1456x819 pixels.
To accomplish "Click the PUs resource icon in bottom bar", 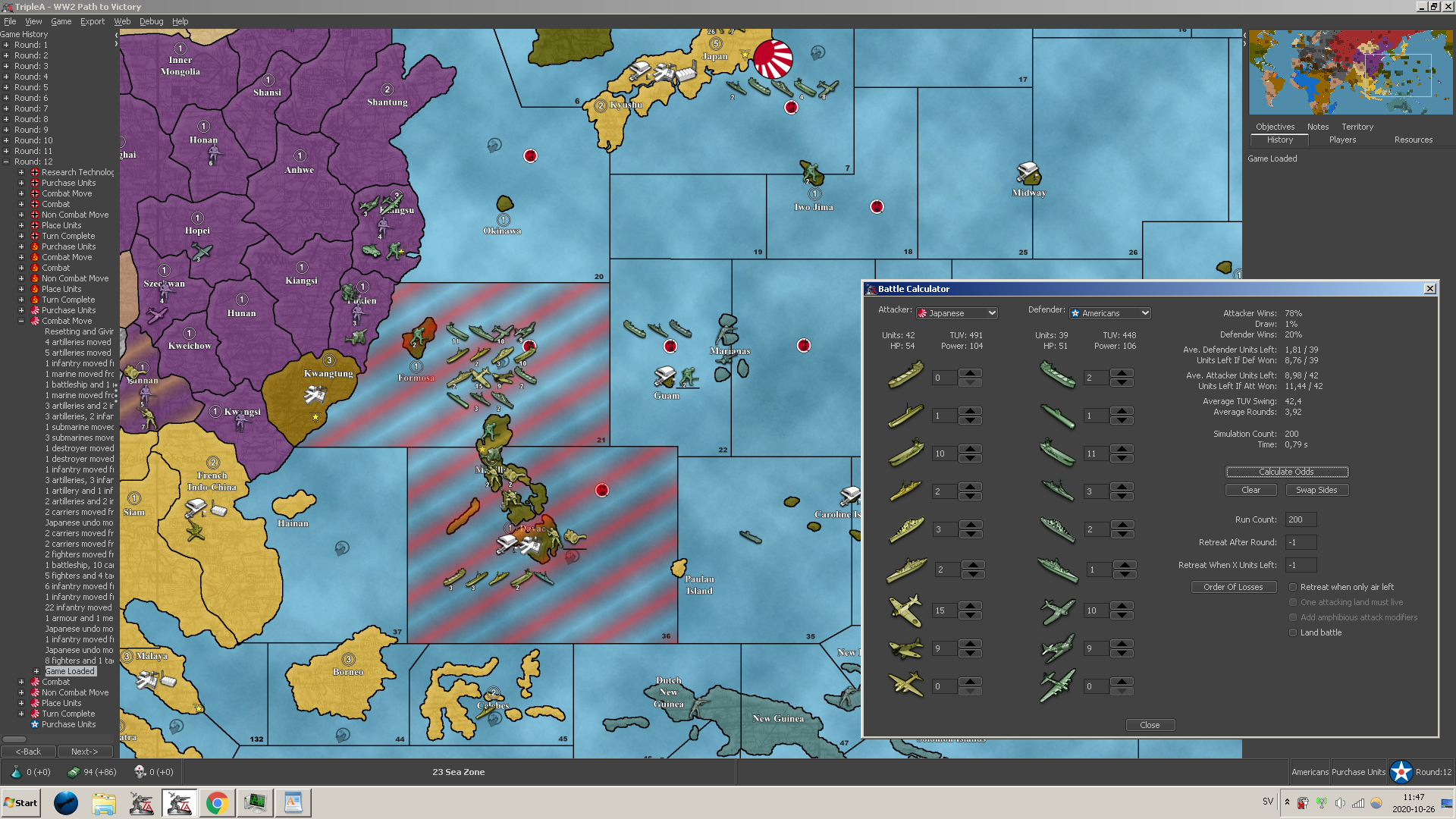I will pos(74,772).
